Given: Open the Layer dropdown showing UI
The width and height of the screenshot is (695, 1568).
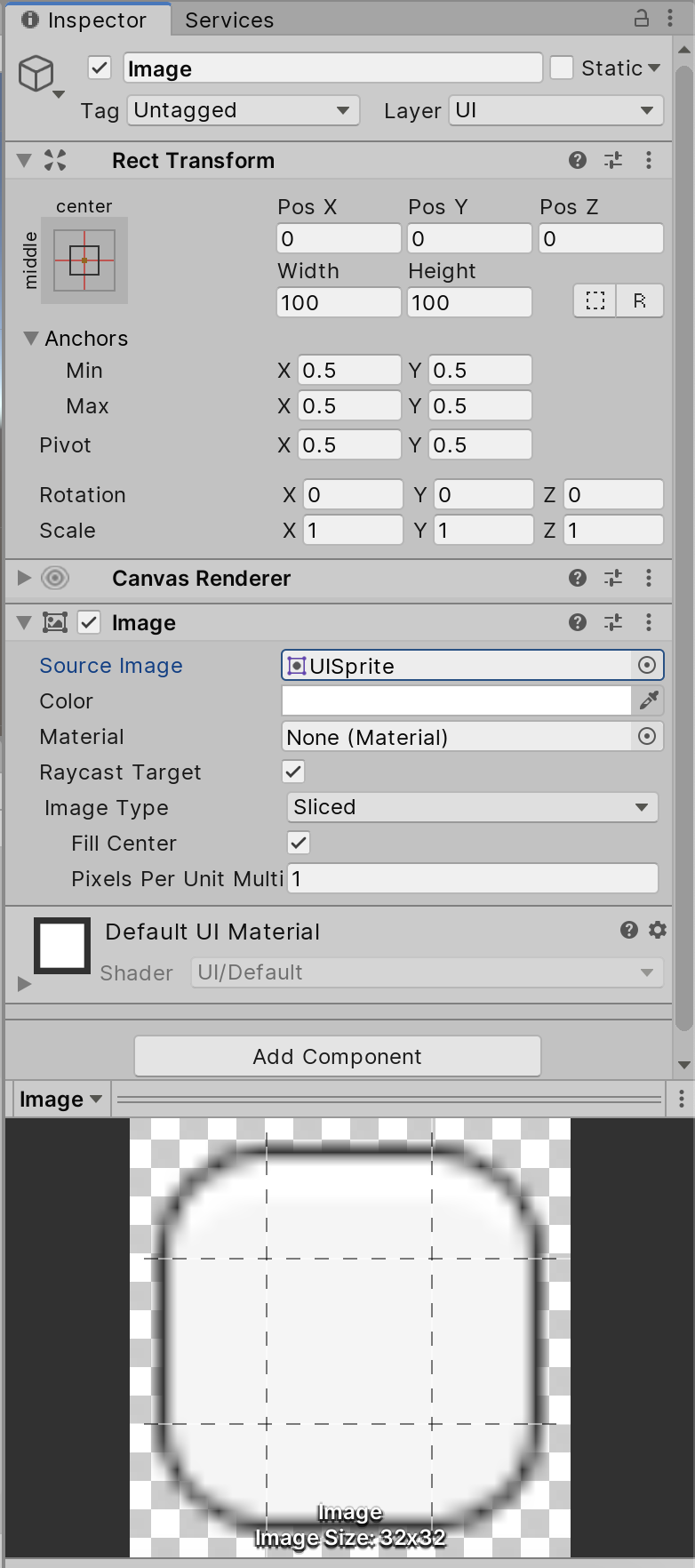Looking at the screenshot, I should pos(555,110).
